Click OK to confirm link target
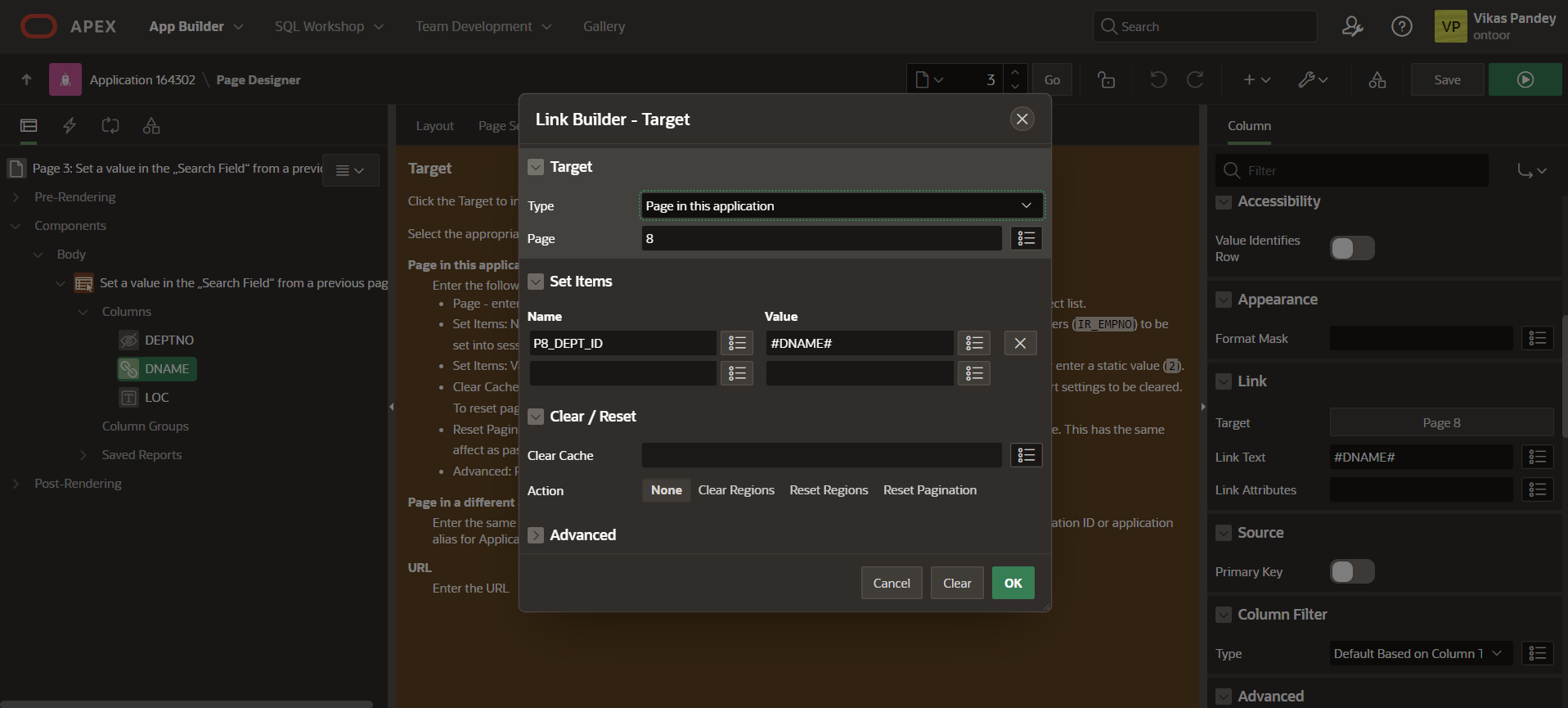This screenshot has height=708, width=1568. pos(1013,583)
